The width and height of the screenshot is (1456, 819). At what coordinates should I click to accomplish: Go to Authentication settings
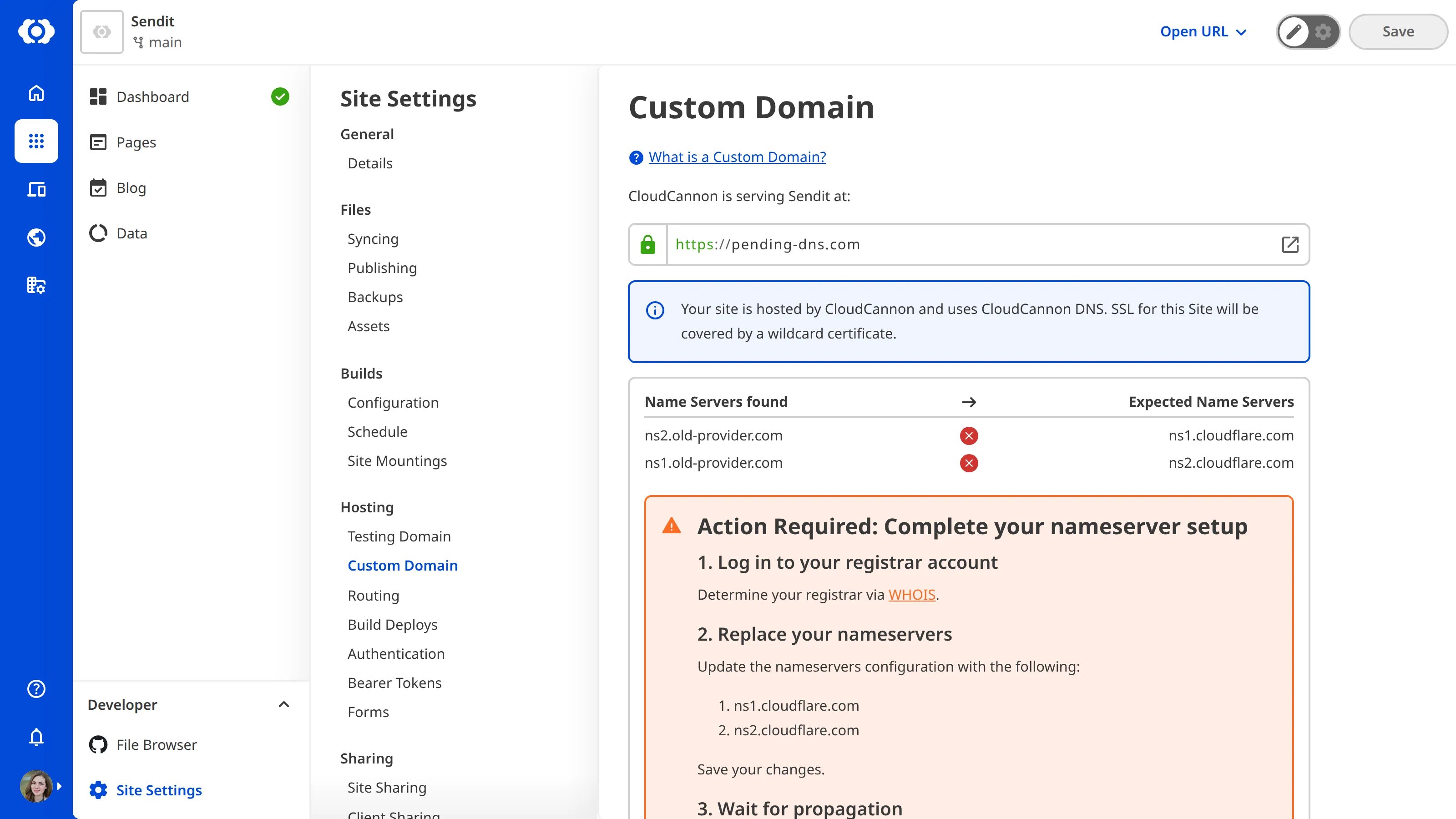[396, 654]
